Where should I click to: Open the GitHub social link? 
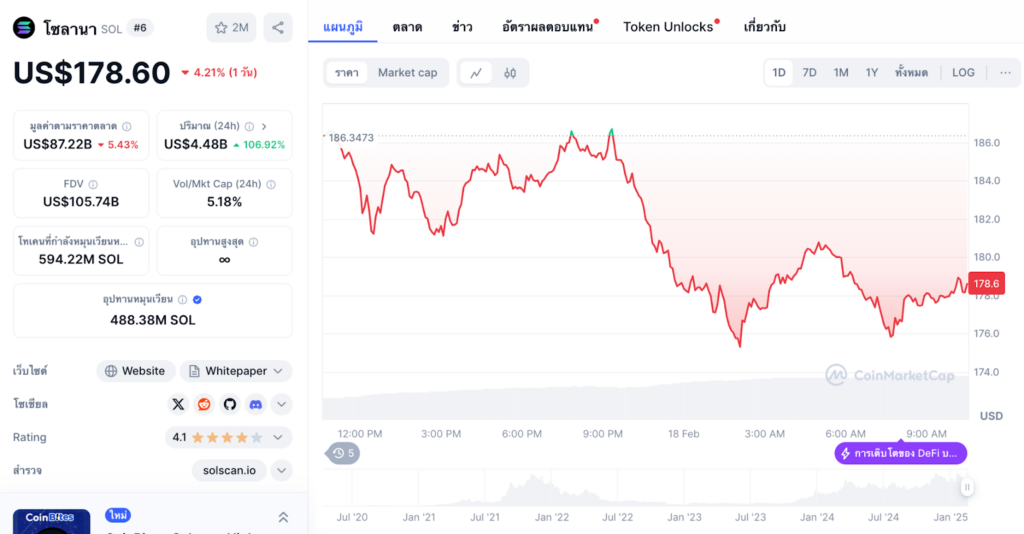pyautogui.click(x=230, y=404)
